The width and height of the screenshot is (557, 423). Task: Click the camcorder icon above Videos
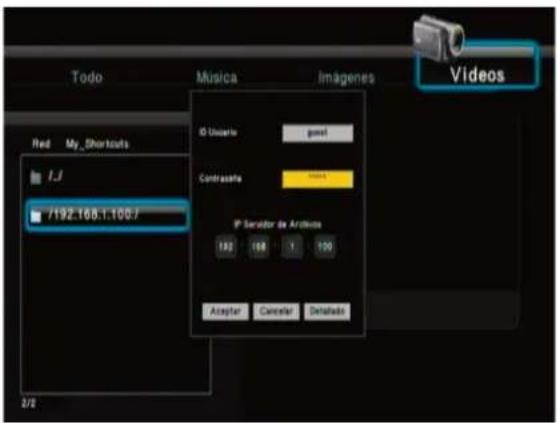pyautogui.click(x=439, y=37)
